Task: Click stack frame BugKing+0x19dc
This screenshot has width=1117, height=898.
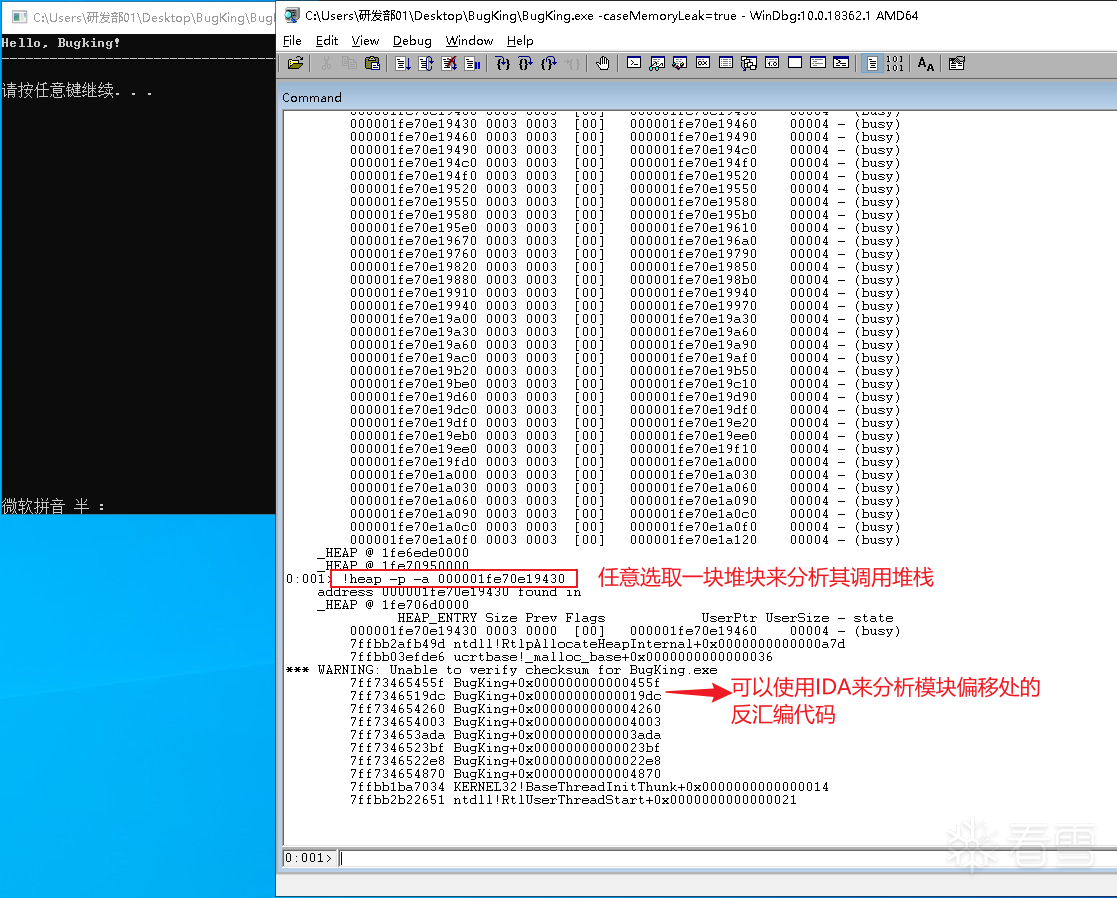Action: [x=505, y=696]
